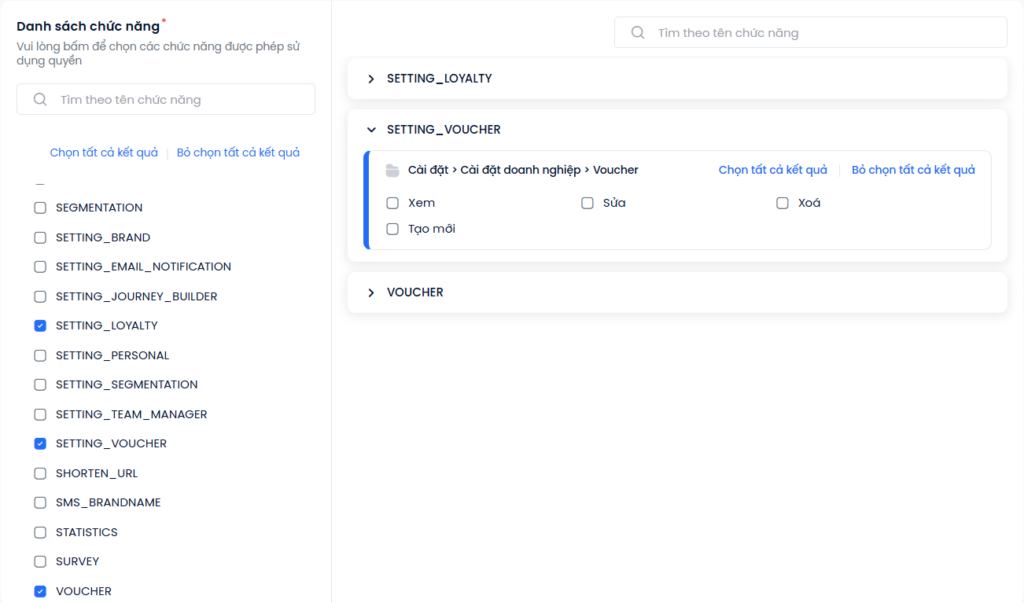Screen dimensions: 1024x603
Task: Expand the VOUCHER section
Action: pyautogui.click(x=371, y=293)
